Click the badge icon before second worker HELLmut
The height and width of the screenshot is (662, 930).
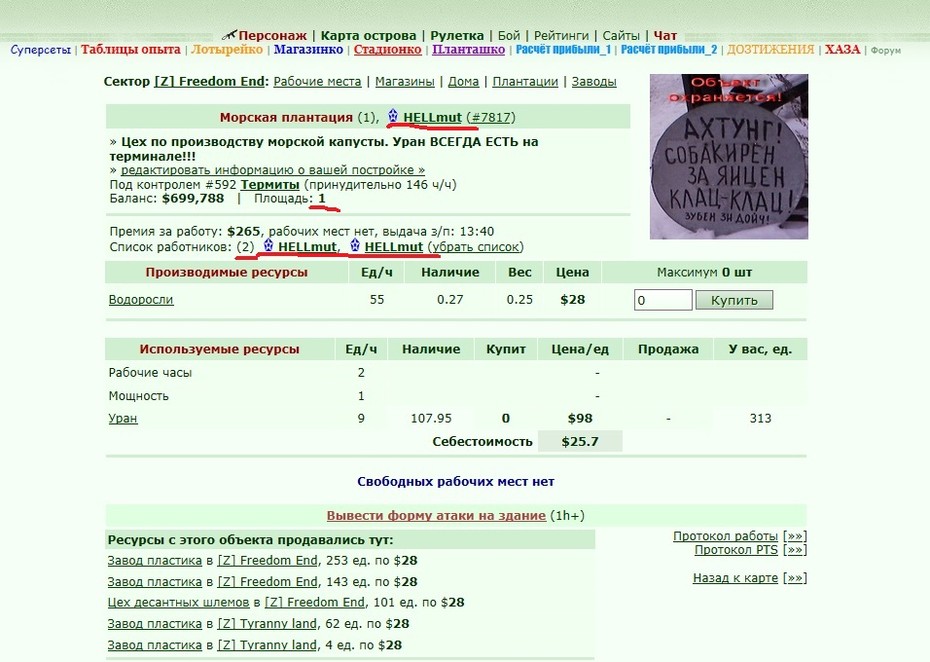point(355,245)
